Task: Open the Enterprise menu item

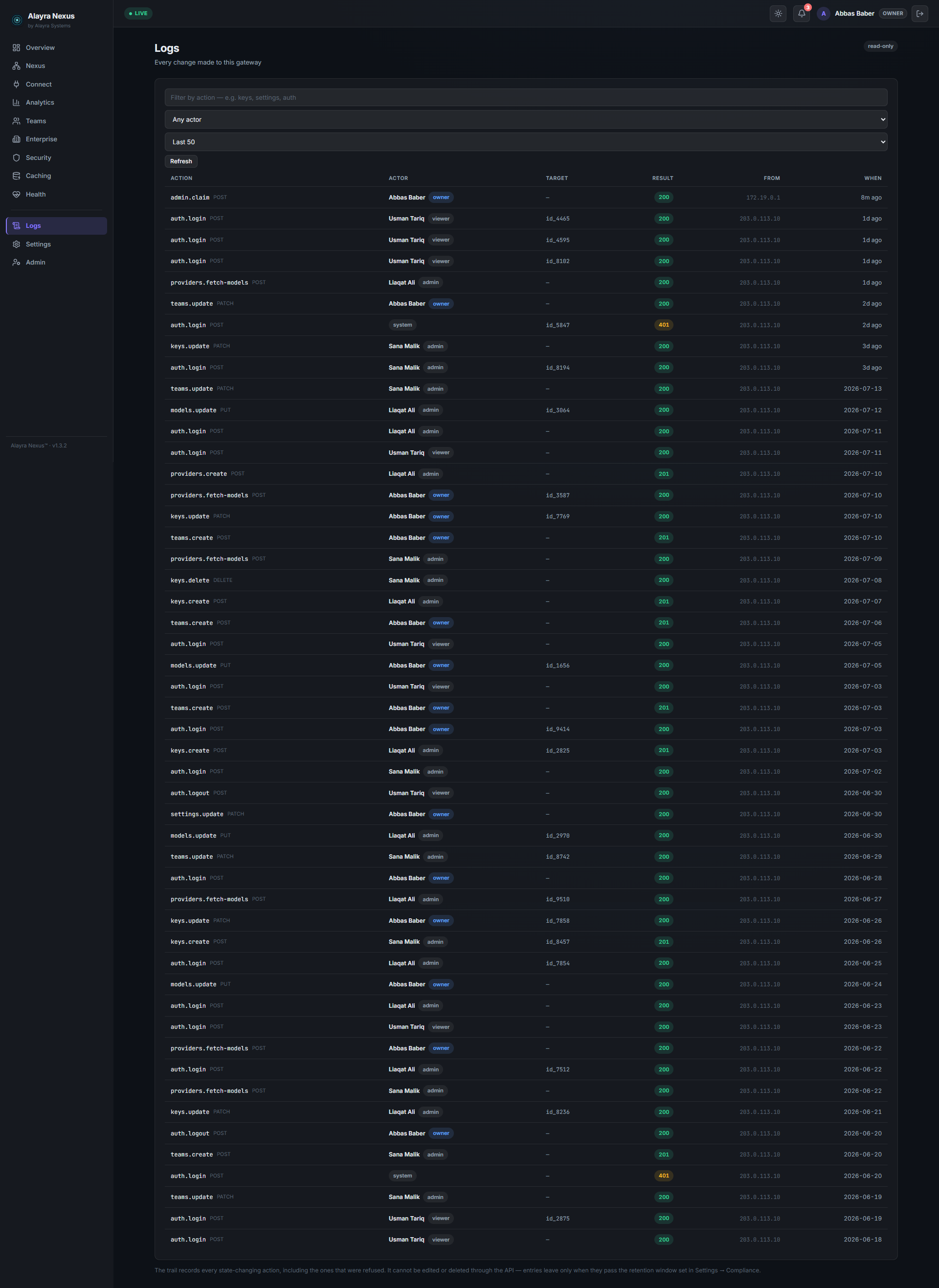Action: pos(56,139)
